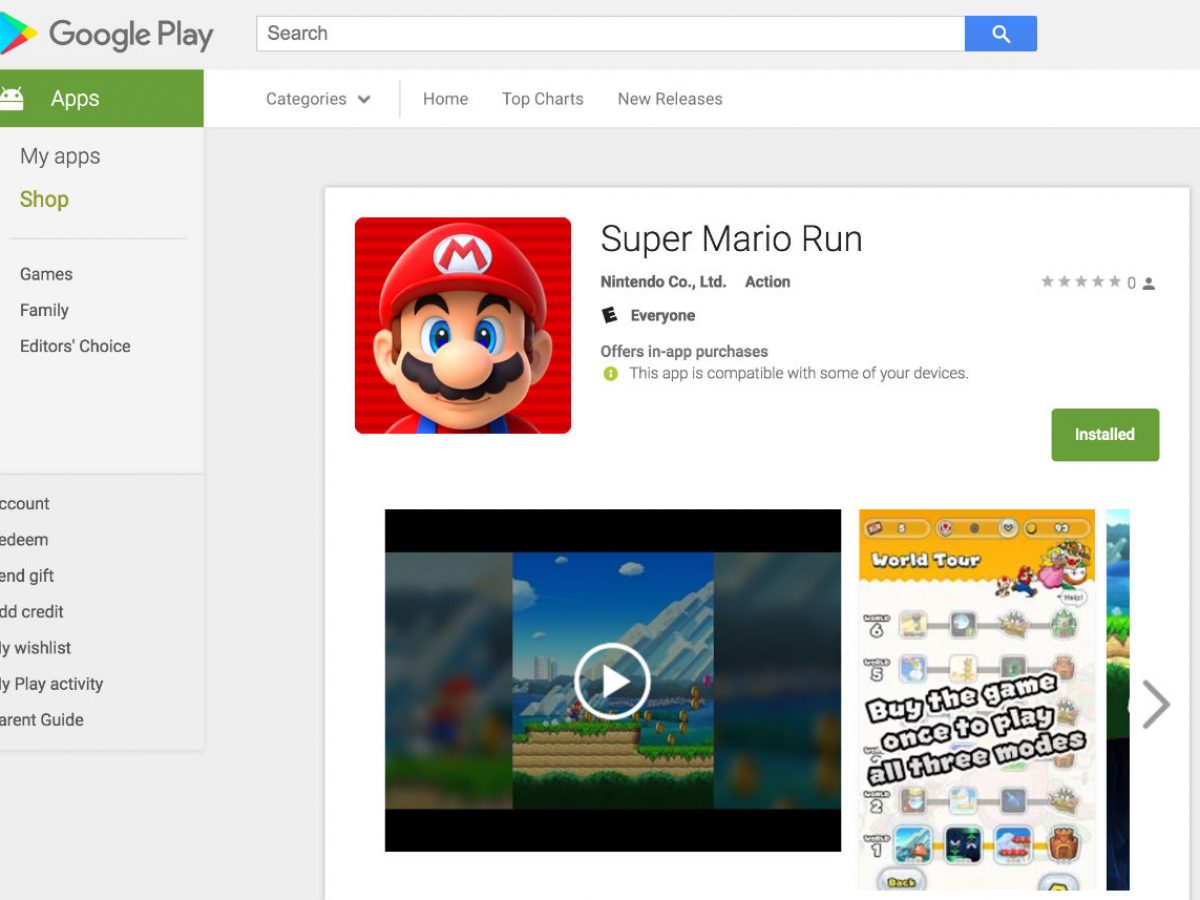Image resolution: width=1200 pixels, height=900 pixels.
Task: Open the Categories dropdown
Action: pos(318,99)
